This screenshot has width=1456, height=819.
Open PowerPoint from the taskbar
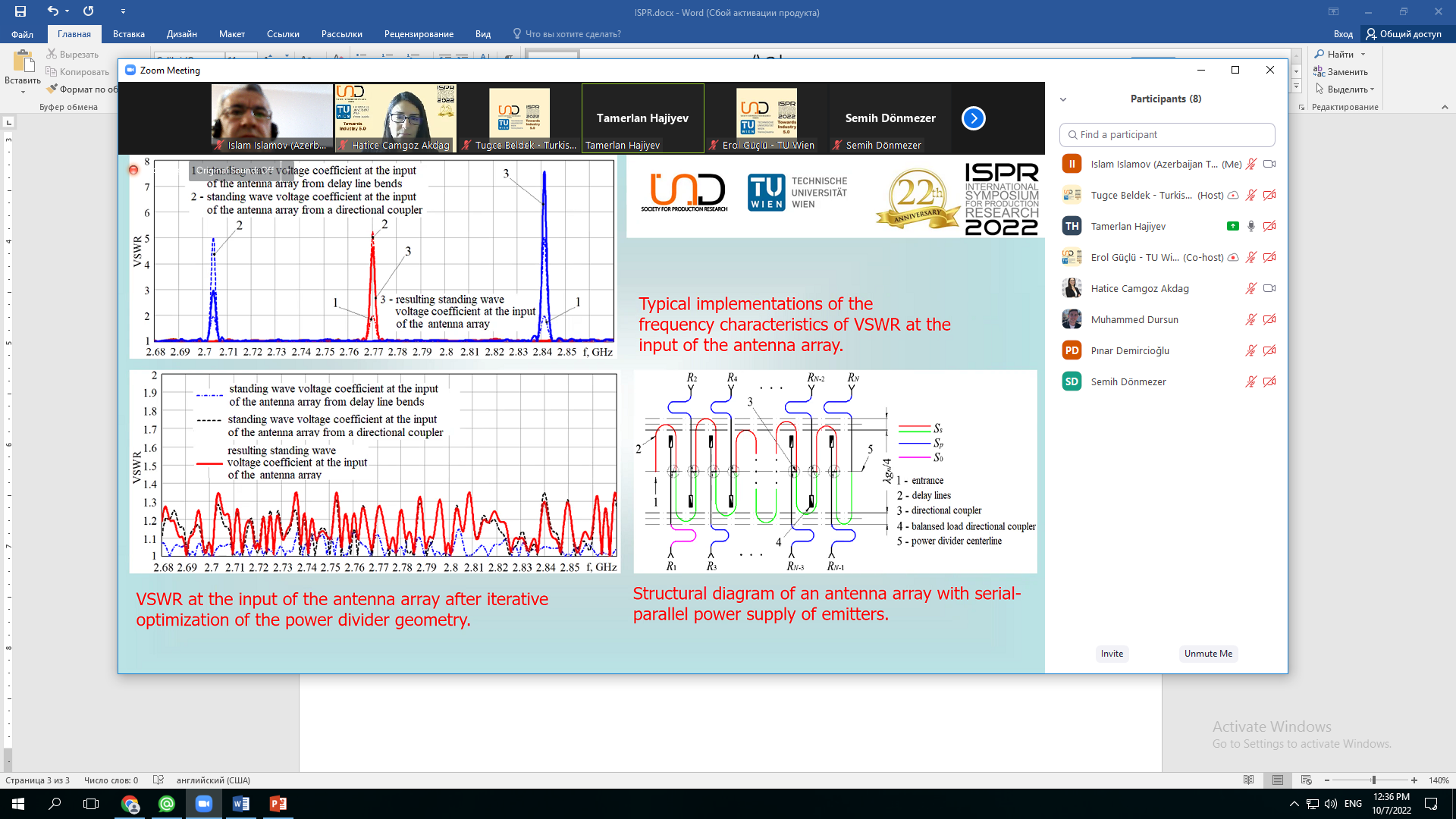tap(278, 804)
